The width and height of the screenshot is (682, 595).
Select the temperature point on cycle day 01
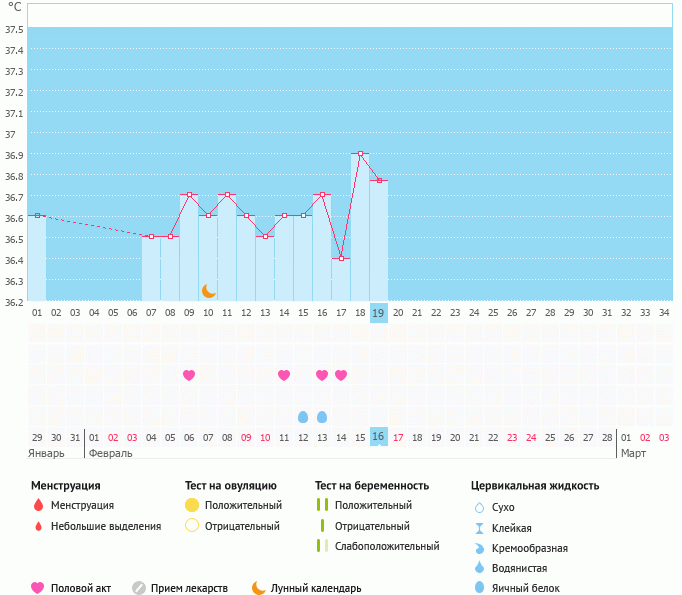pos(37,215)
